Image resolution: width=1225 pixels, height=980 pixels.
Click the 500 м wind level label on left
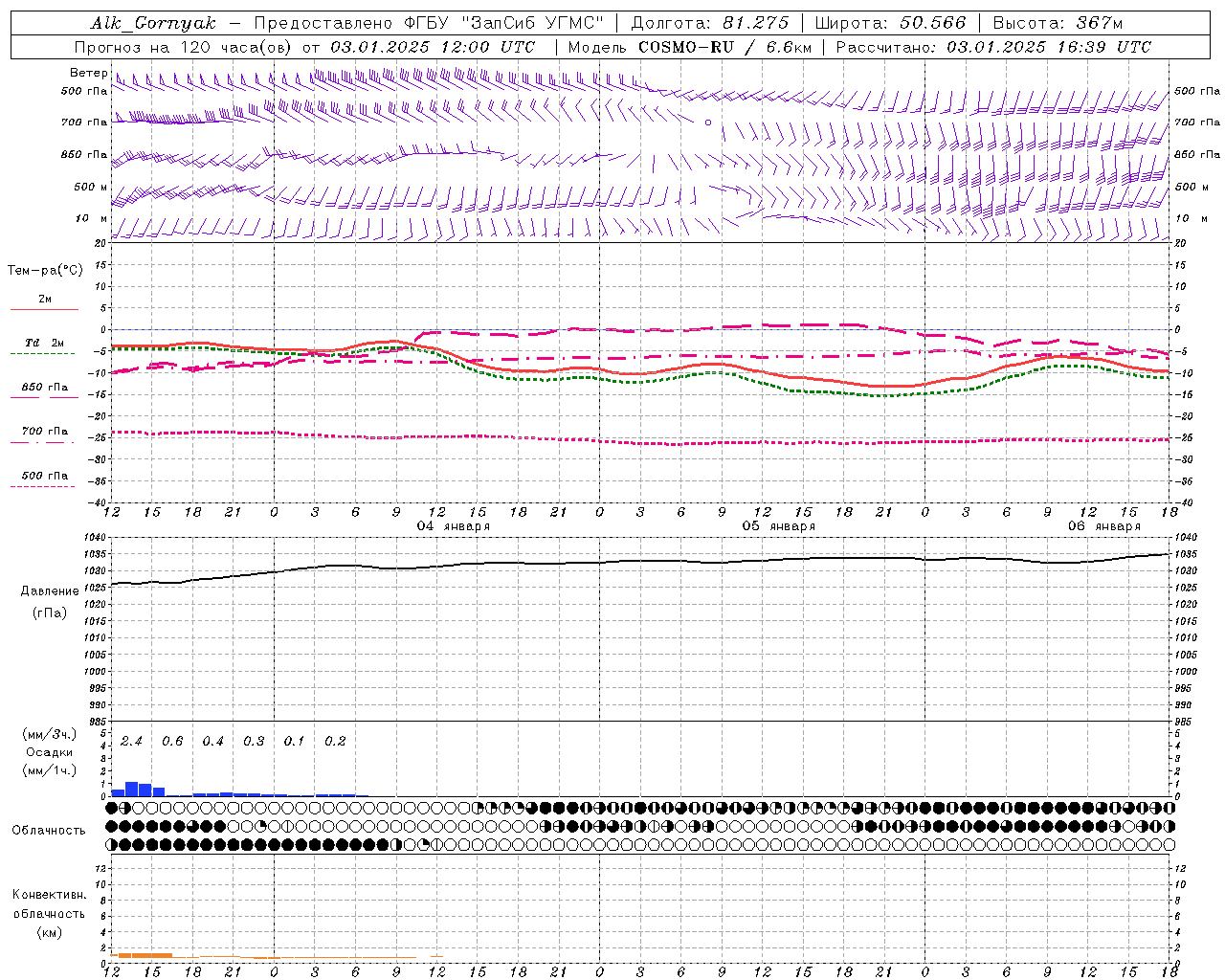(91, 187)
